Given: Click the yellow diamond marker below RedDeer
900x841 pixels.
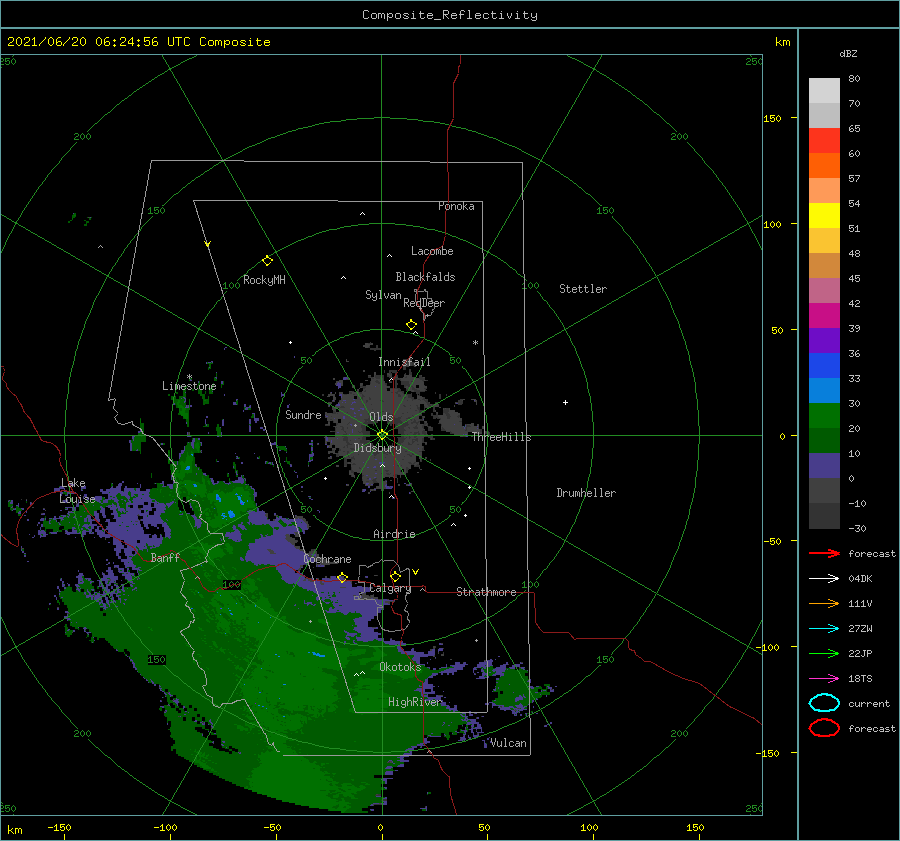Looking at the screenshot, I should 411,325.
